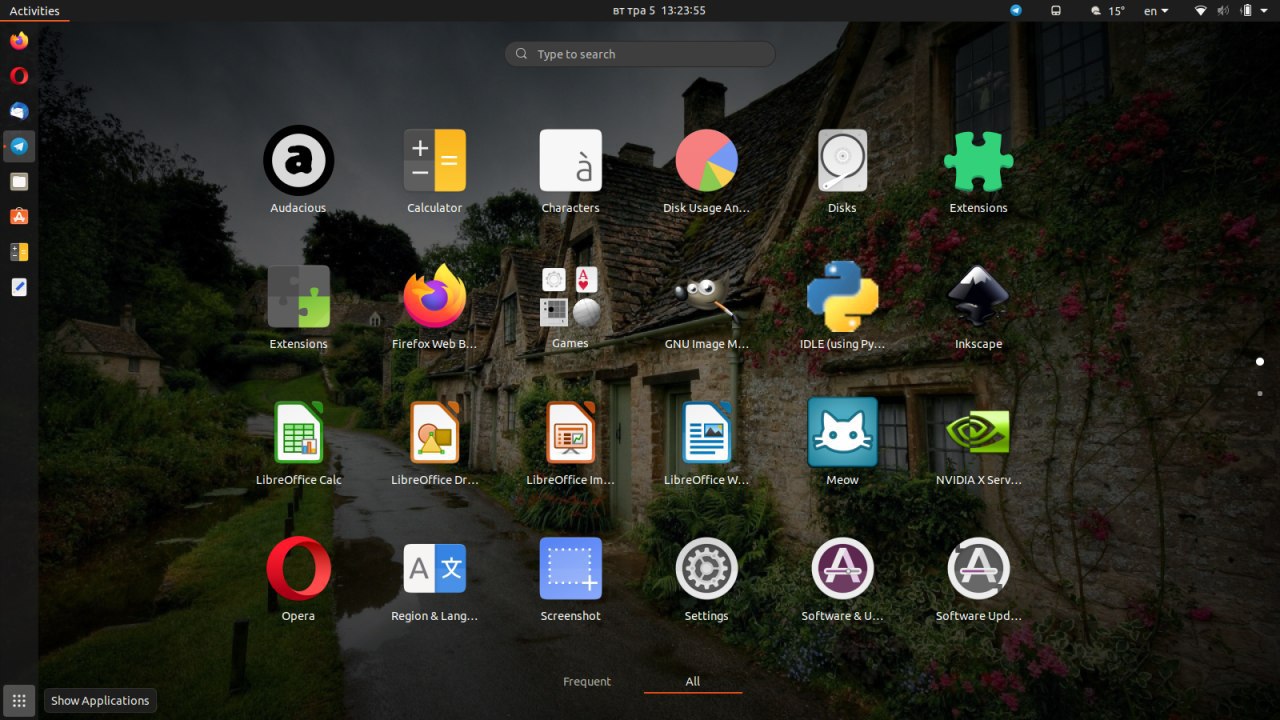Open the clock and calendar menu
Screen dimensions: 1280x720
[x=659, y=11]
